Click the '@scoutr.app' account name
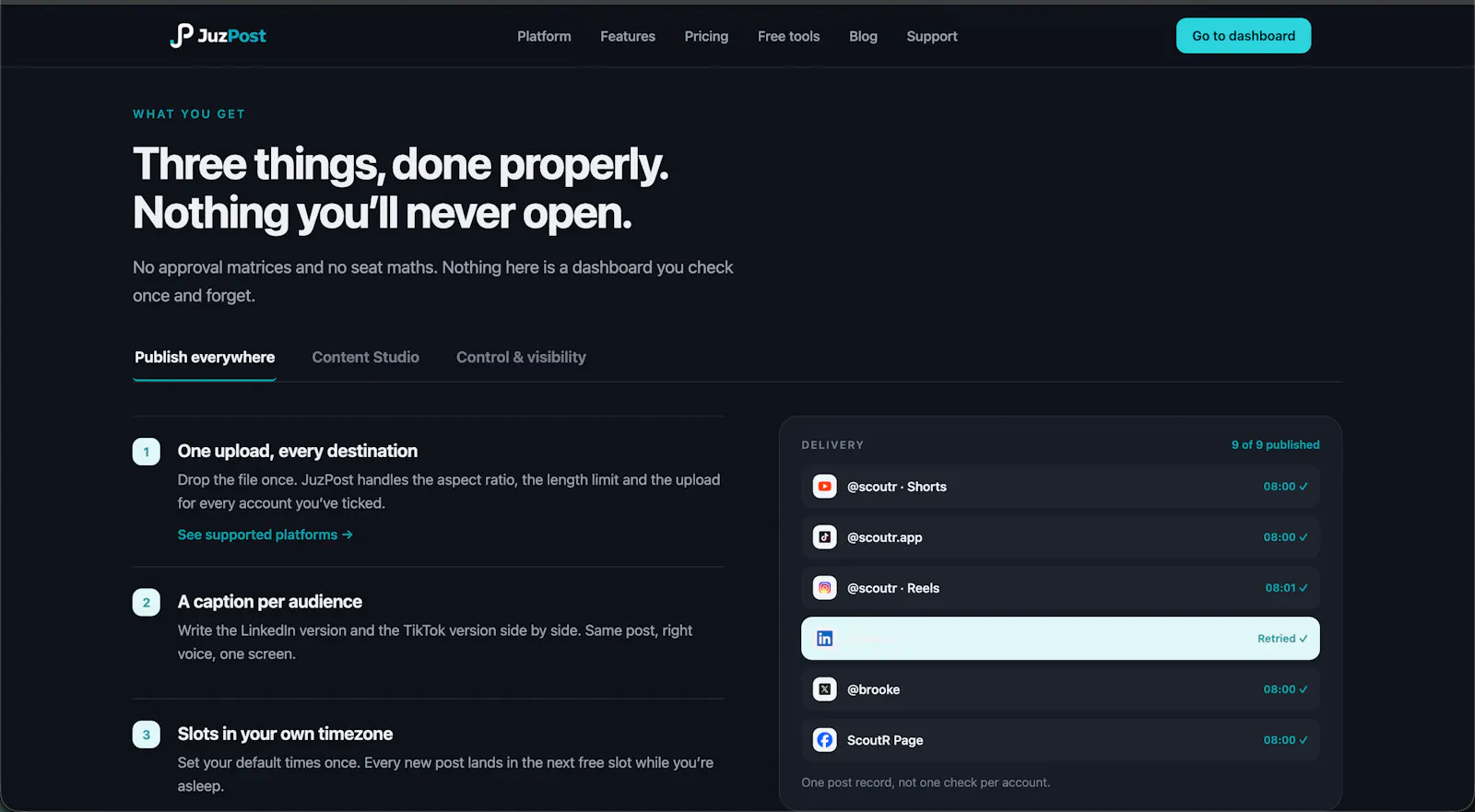Viewport: 1475px width, 812px height. (x=885, y=537)
